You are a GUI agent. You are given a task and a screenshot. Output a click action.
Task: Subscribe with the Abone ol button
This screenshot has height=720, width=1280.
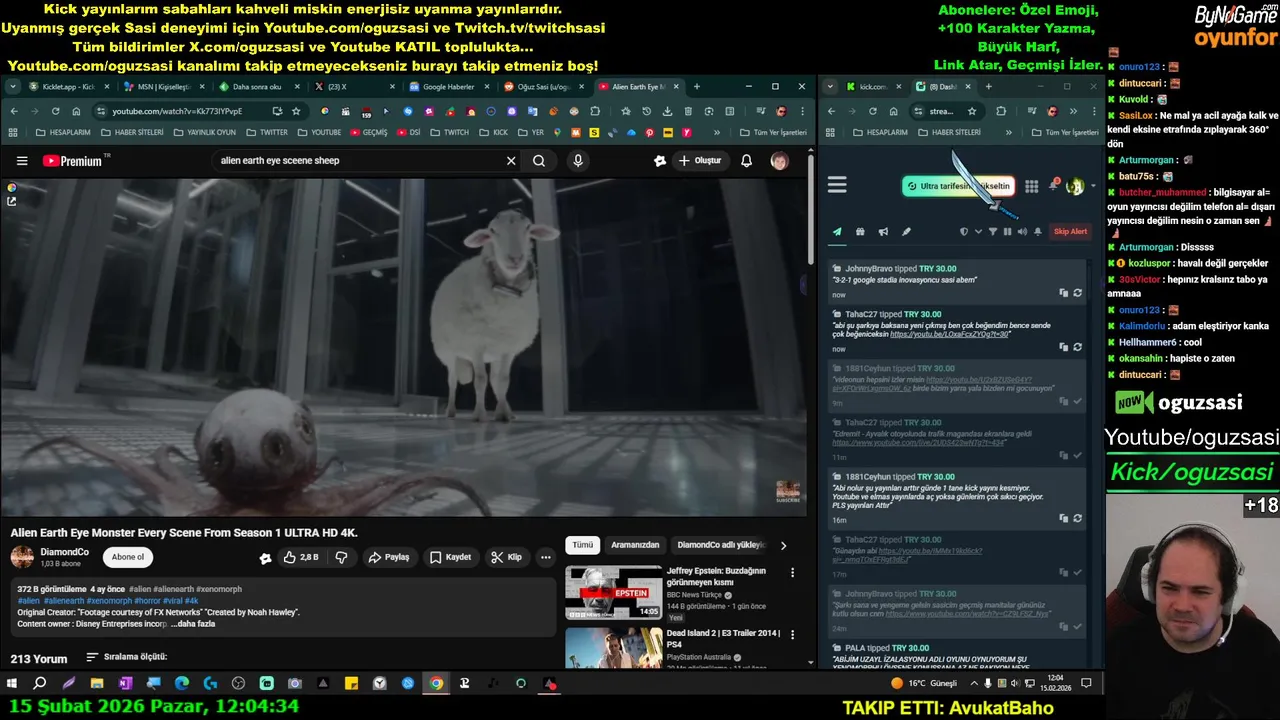[x=128, y=557]
